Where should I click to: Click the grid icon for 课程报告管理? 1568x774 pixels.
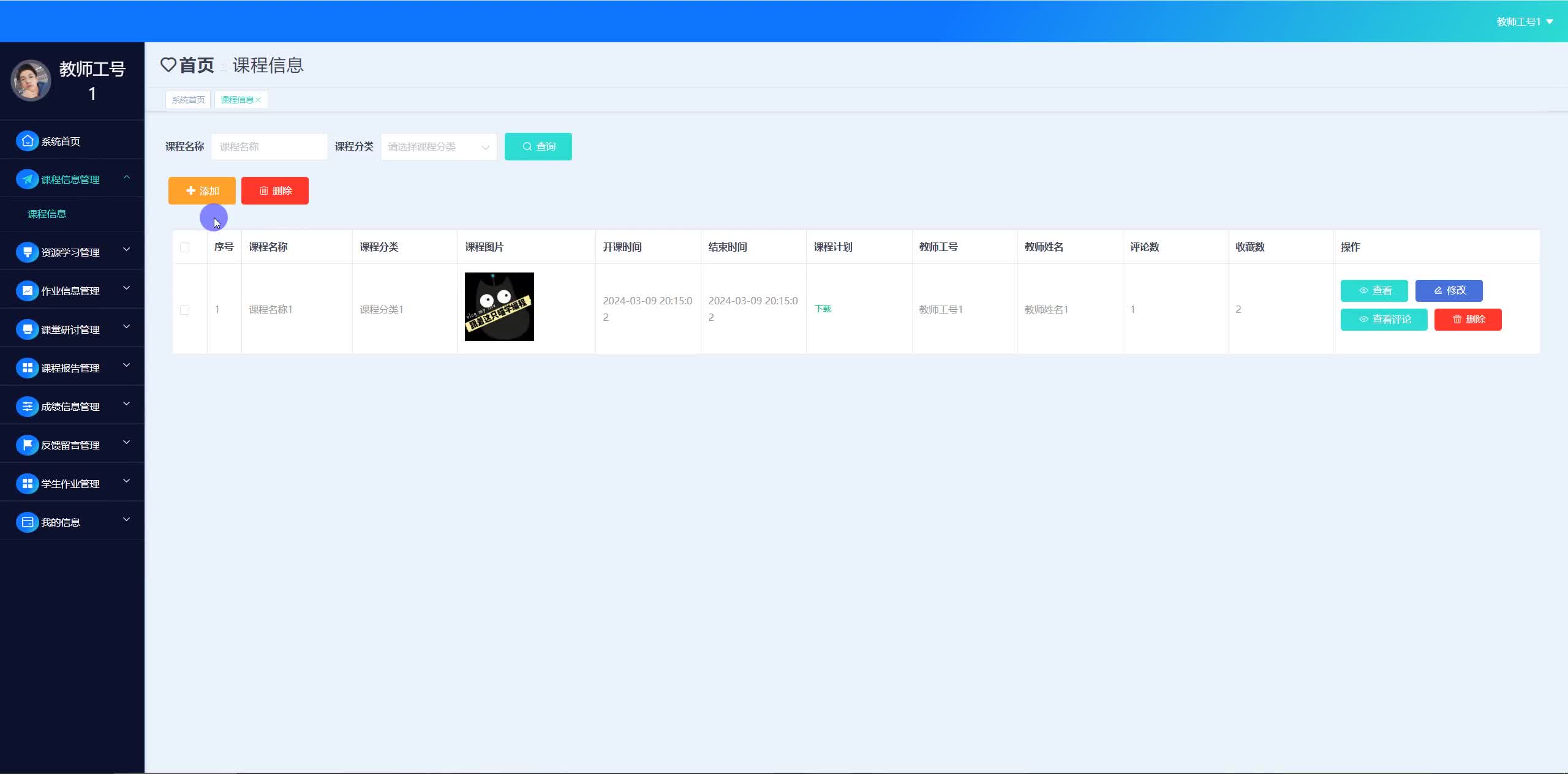click(x=27, y=368)
